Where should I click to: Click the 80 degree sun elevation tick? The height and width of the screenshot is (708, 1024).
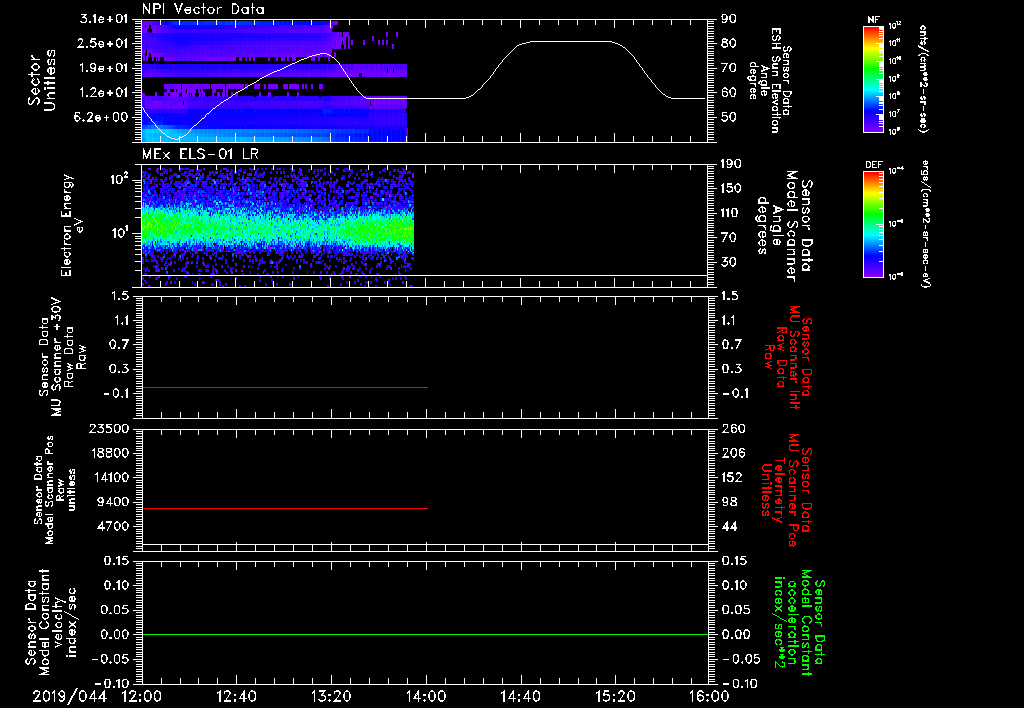click(x=729, y=43)
